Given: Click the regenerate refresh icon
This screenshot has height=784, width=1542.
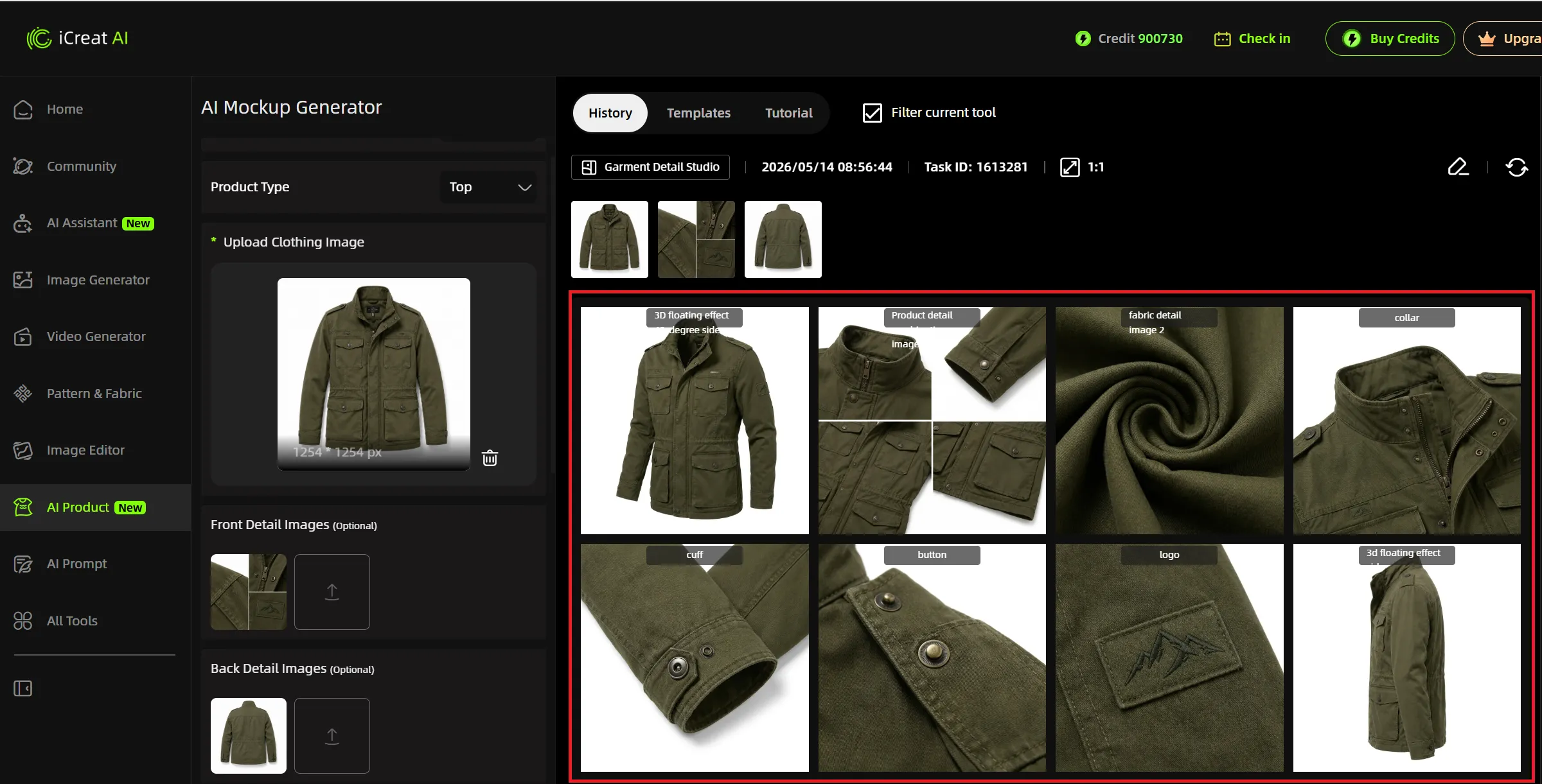Looking at the screenshot, I should (1516, 167).
